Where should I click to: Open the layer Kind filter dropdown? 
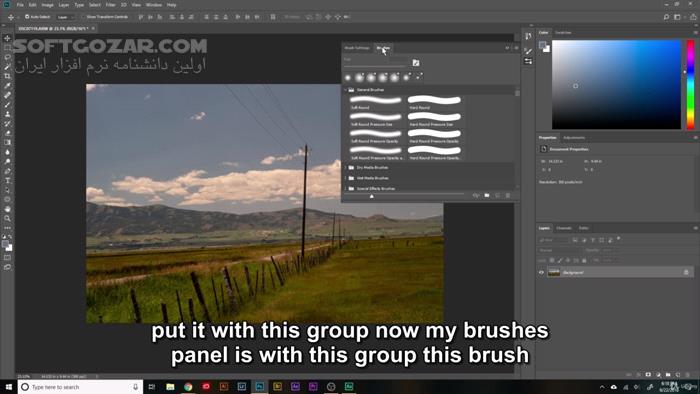point(554,240)
